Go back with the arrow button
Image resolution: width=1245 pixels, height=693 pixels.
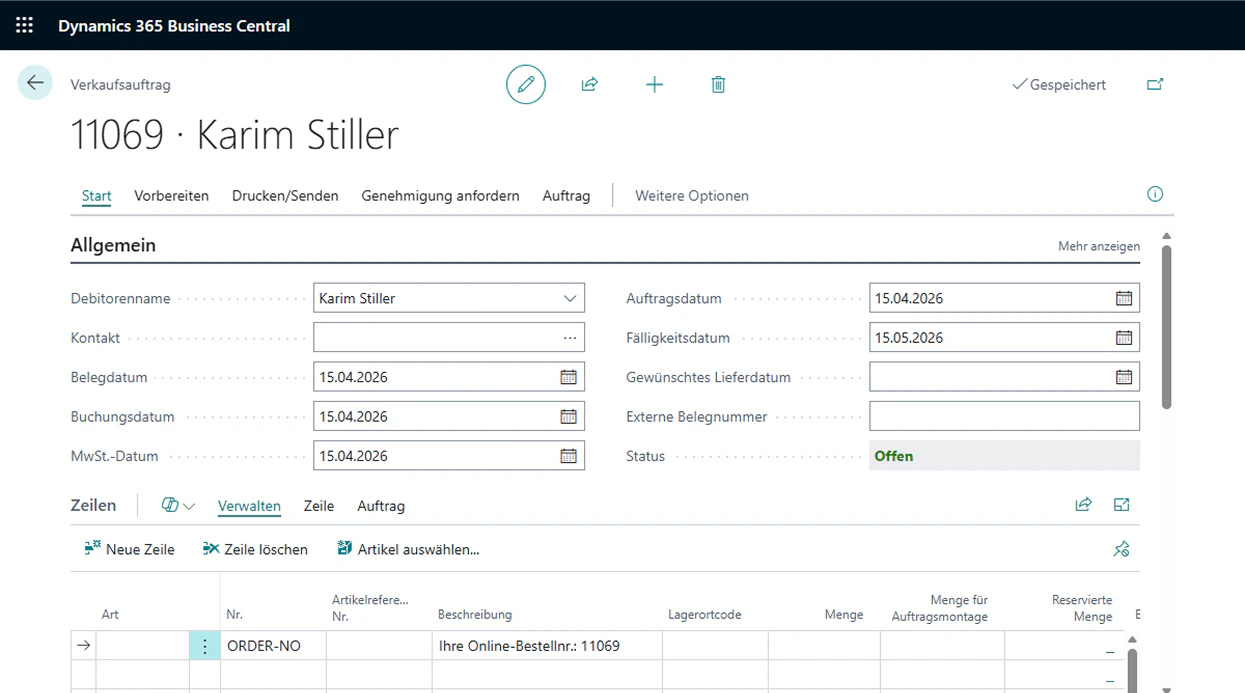point(35,83)
